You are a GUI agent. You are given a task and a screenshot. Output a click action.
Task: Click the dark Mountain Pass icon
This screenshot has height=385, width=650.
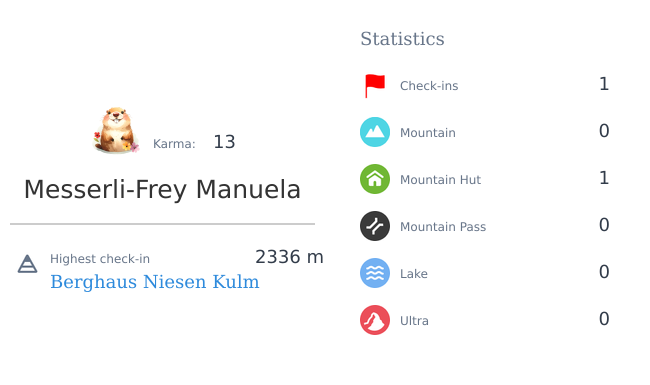pyautogui.click(x=375, y=226)
